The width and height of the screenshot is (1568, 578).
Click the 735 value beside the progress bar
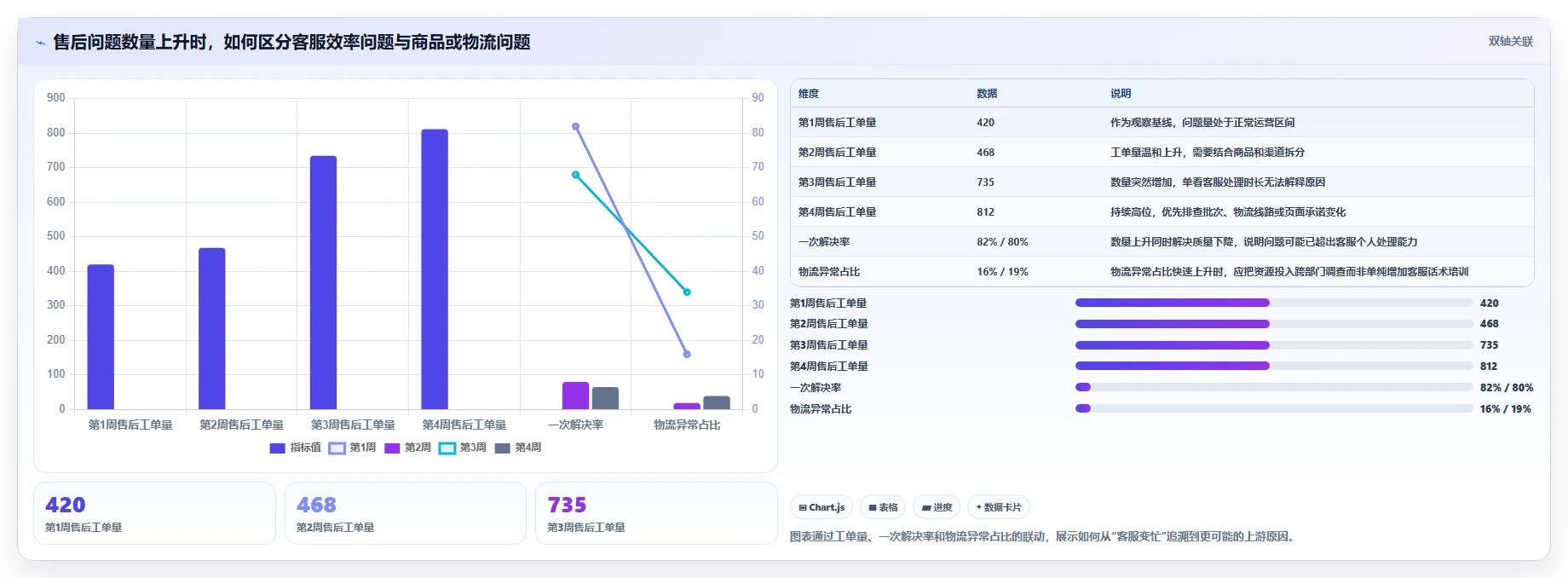coord(1489,345)
